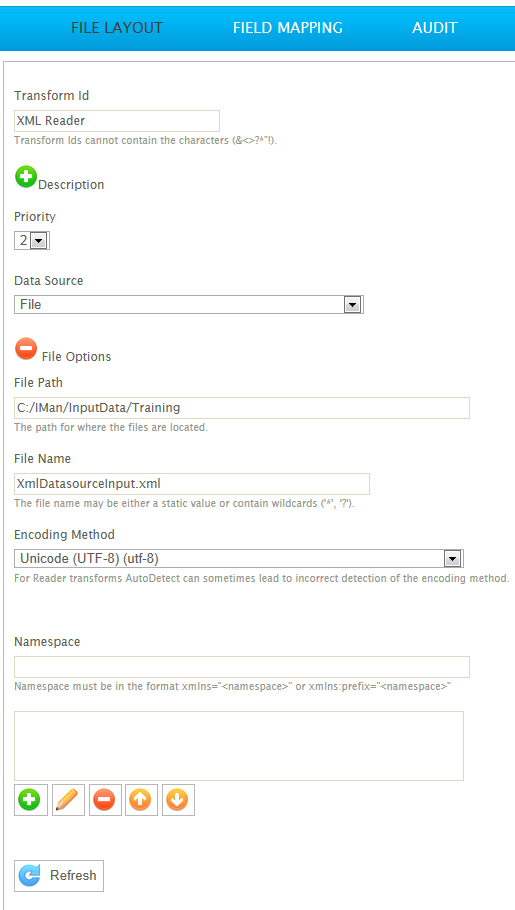Switch to the FIELD MAPPING tab
This screenshot has width=515, height=910.
pos(287,27)
